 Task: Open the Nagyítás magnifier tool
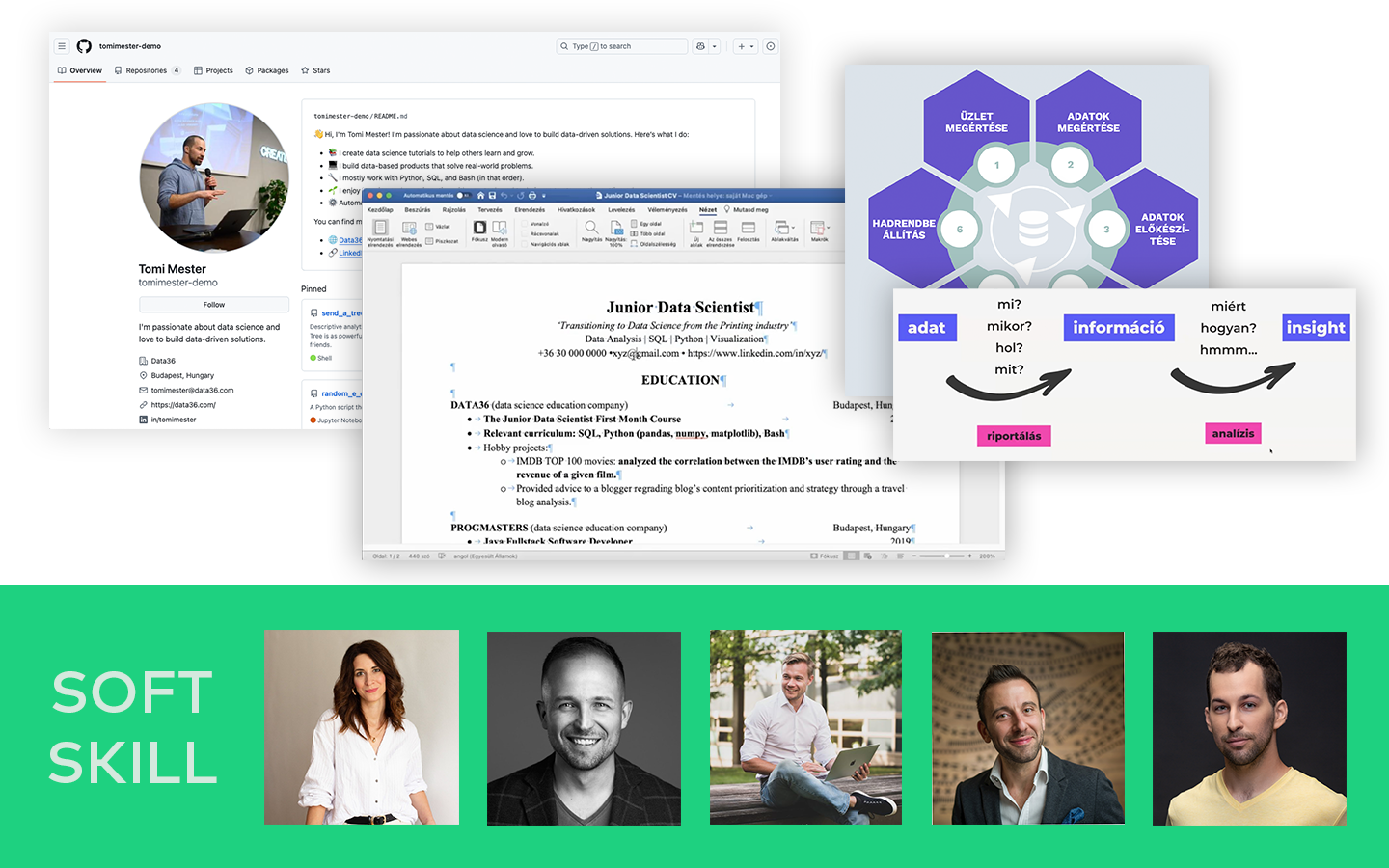coord(590,228)
